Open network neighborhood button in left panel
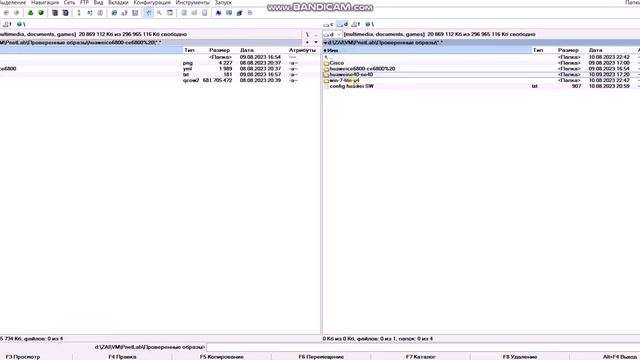Viewport: 640px width, 360px height. 21,24
